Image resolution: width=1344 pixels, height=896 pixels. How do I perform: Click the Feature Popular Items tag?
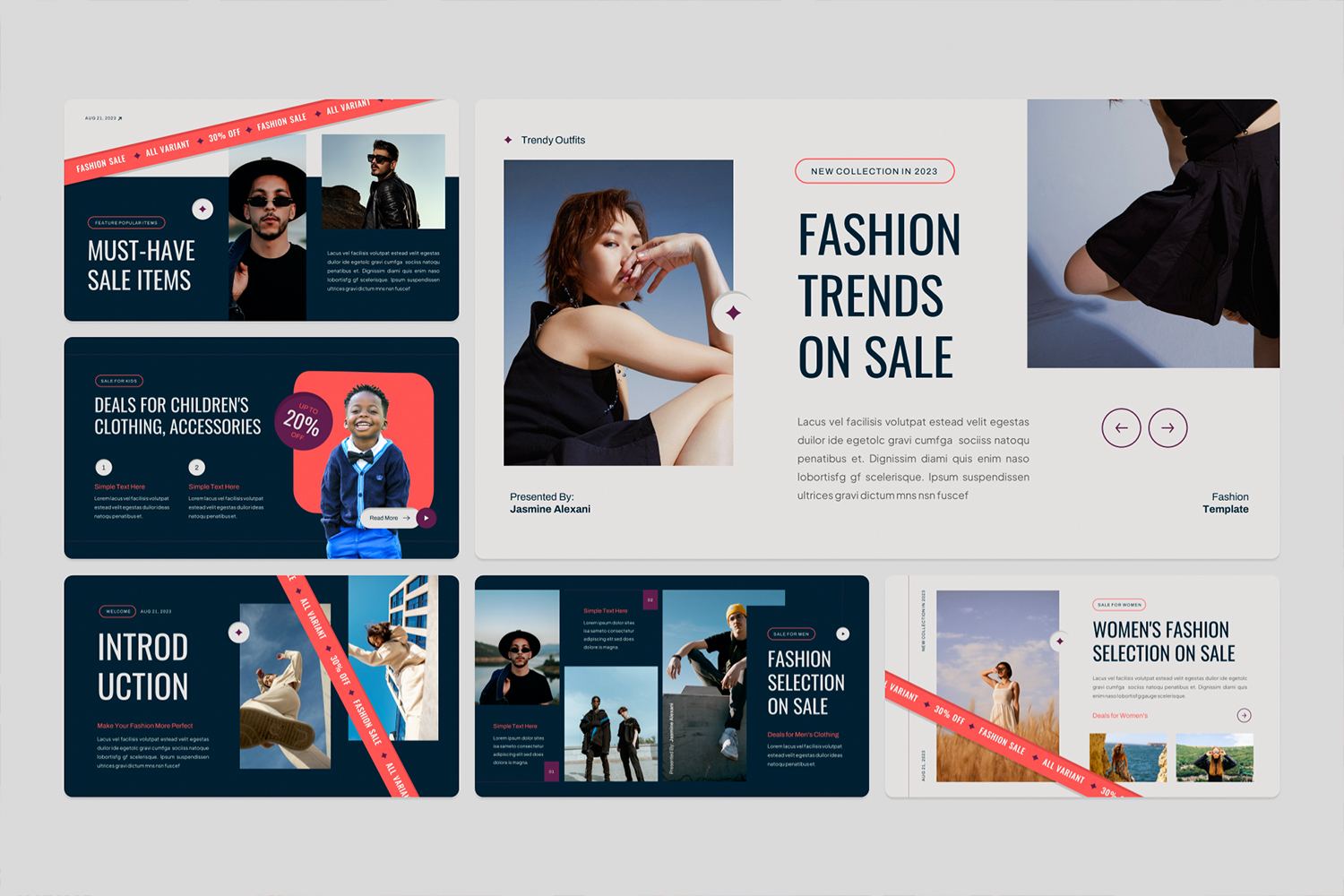coord(126,223)
